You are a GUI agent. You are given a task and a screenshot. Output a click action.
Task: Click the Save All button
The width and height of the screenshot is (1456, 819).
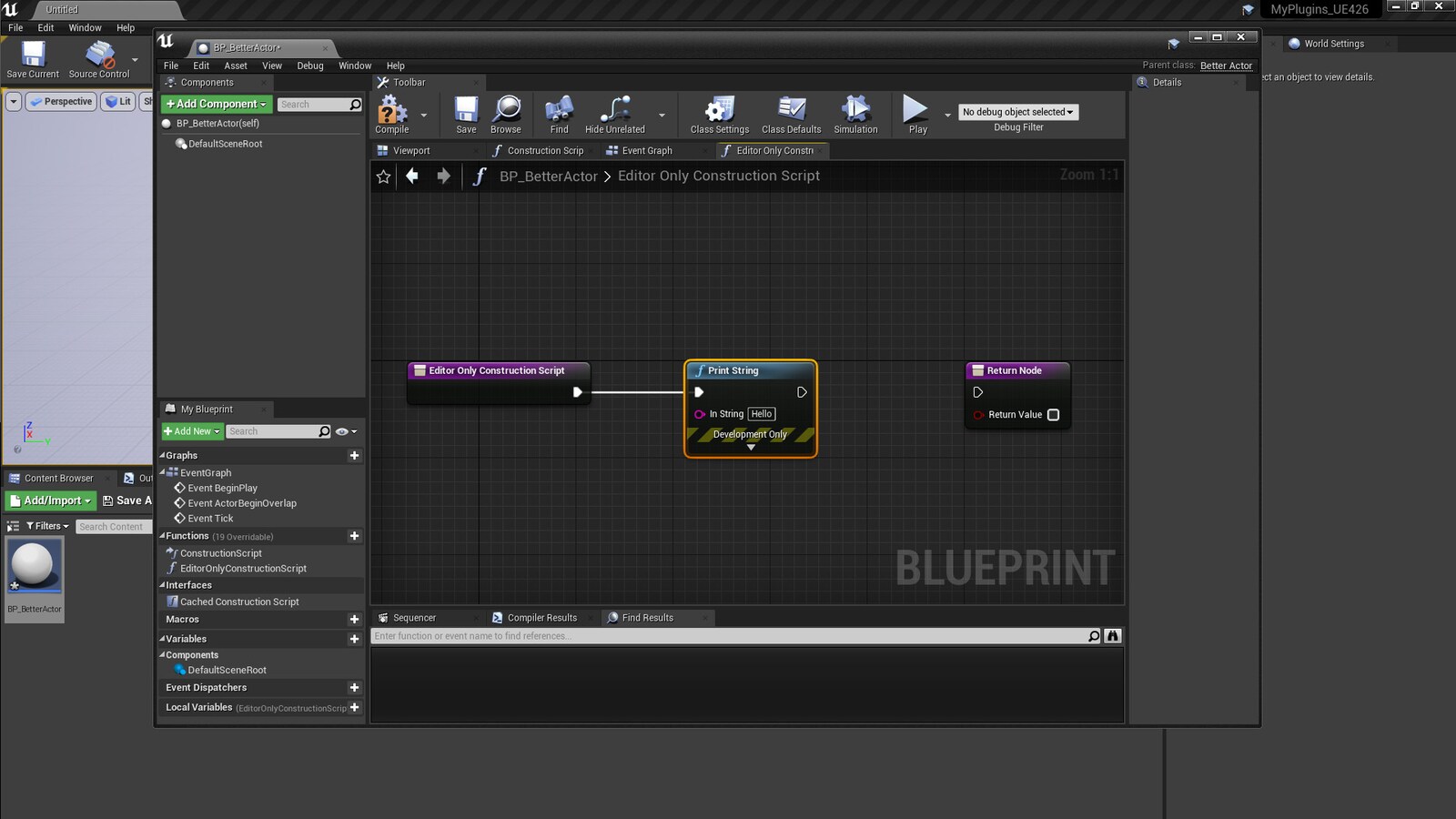coord(127,500)
